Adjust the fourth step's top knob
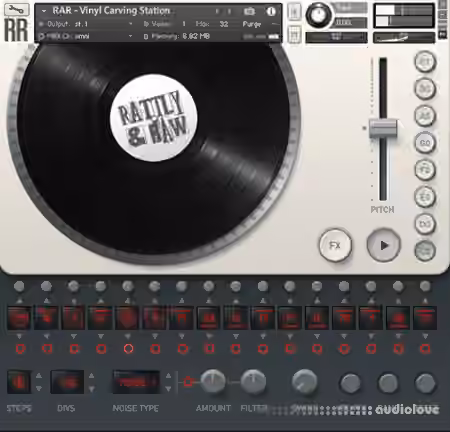The width and height of the screenshot is (450, 432). [x=100, y=286]
